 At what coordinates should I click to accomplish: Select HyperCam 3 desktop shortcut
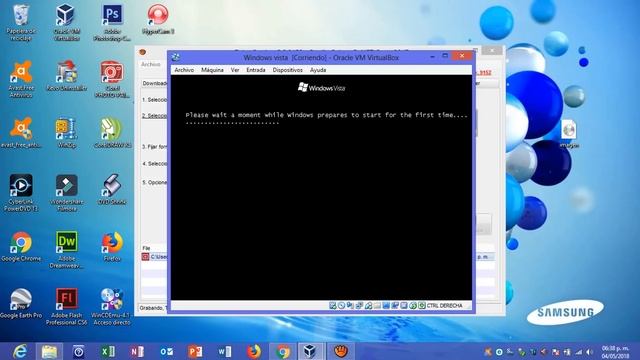pyautogui.click(x=158, y=19)
